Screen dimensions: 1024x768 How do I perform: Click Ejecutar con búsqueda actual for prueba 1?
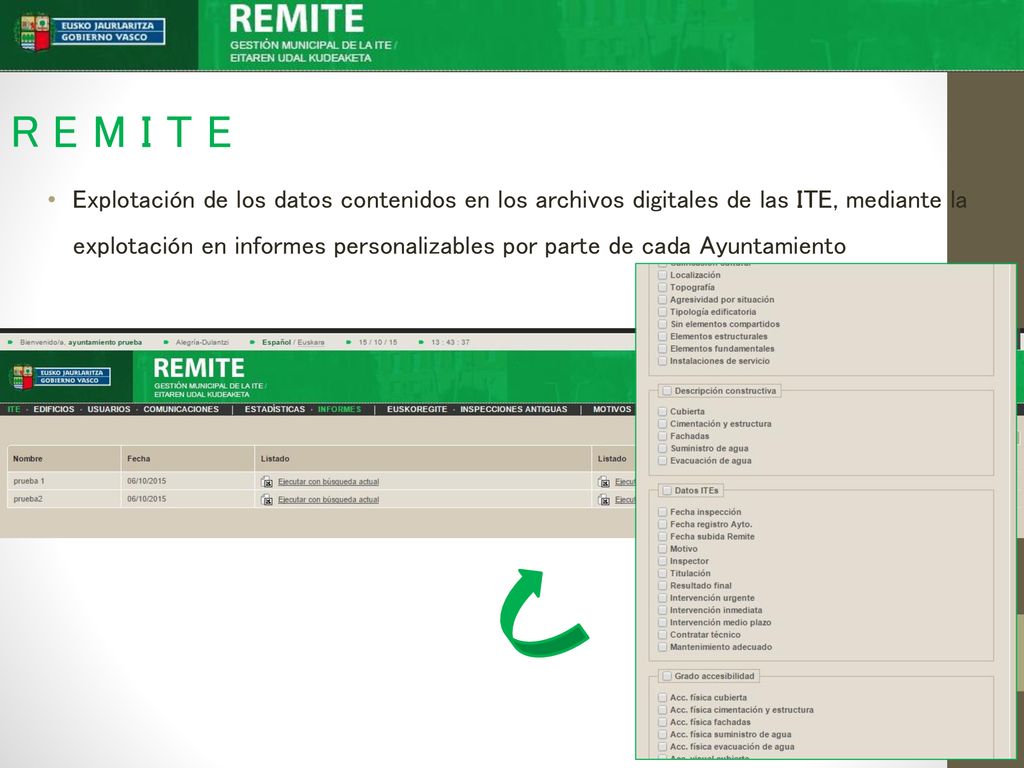(328, 482)
